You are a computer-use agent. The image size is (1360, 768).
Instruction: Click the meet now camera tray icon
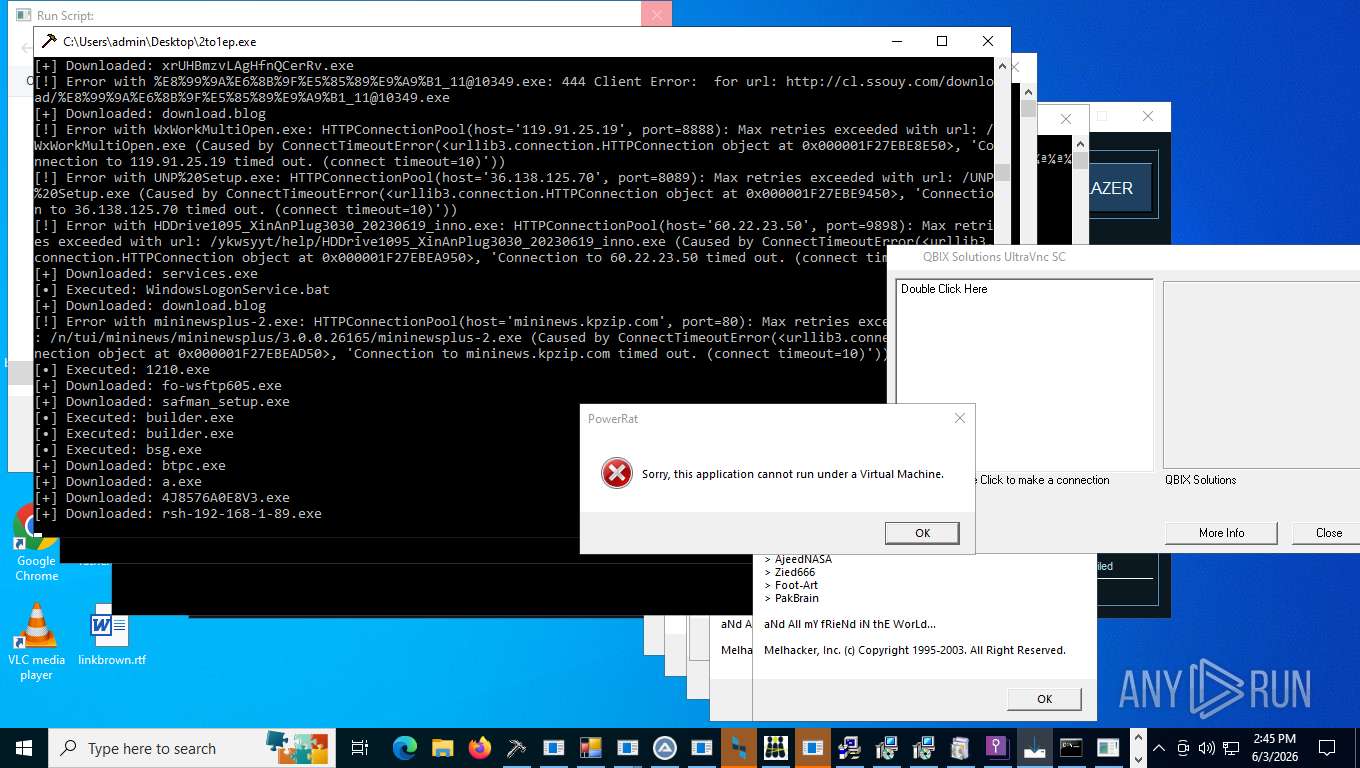[x=1183, y=748]
